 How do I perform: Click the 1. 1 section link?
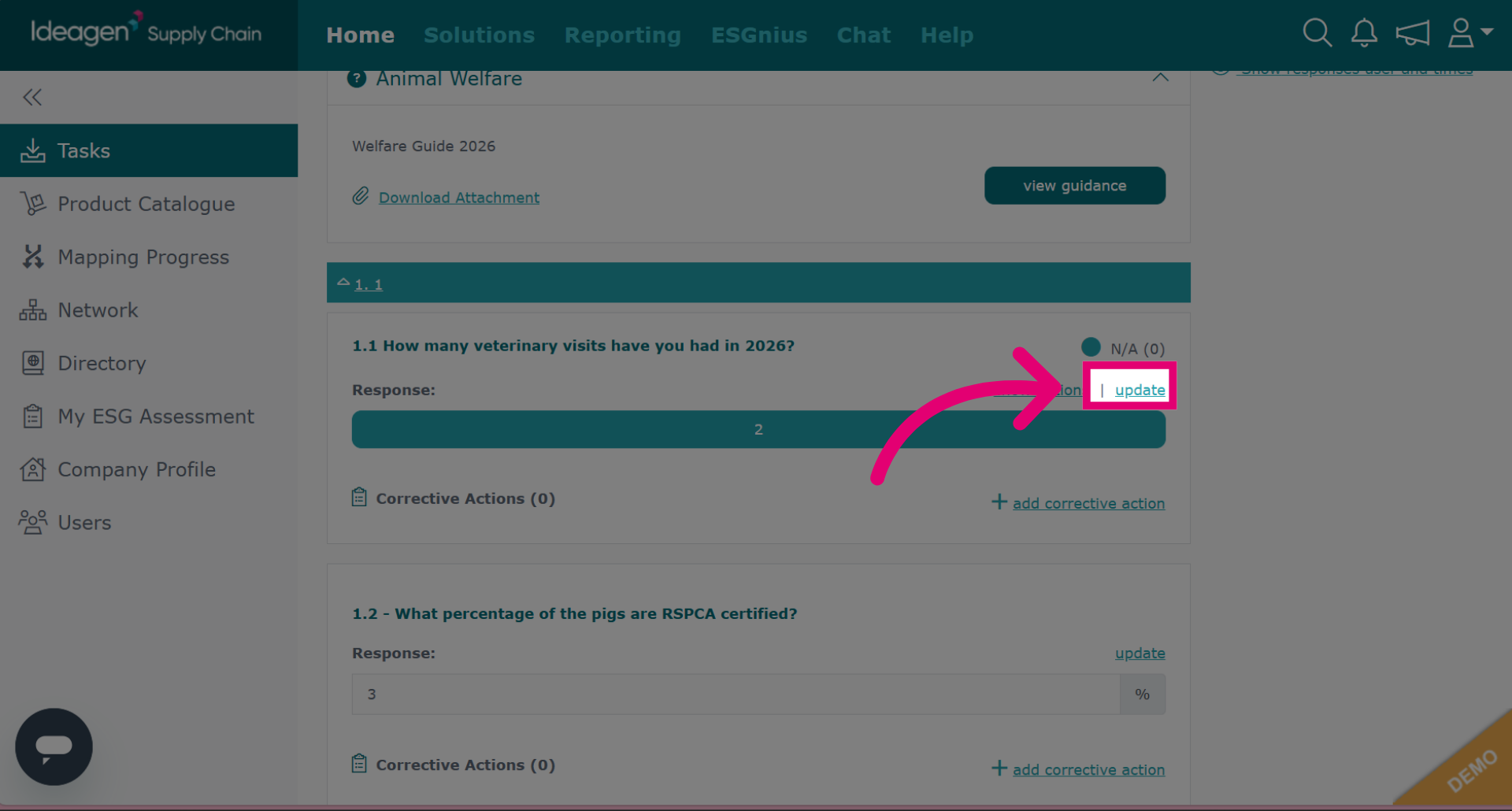(368, 284)
